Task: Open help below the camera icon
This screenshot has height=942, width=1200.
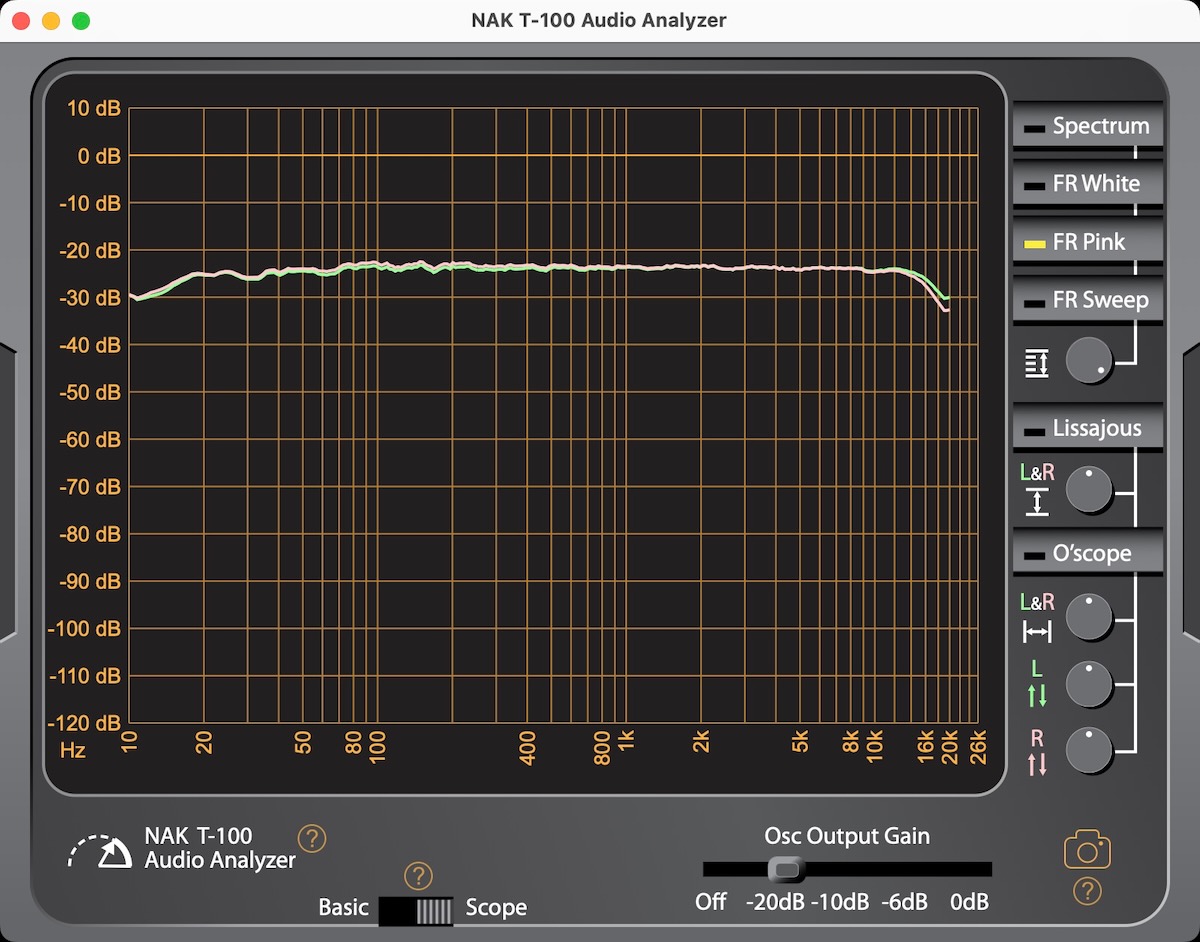Action: click(x=1087, y=891)
